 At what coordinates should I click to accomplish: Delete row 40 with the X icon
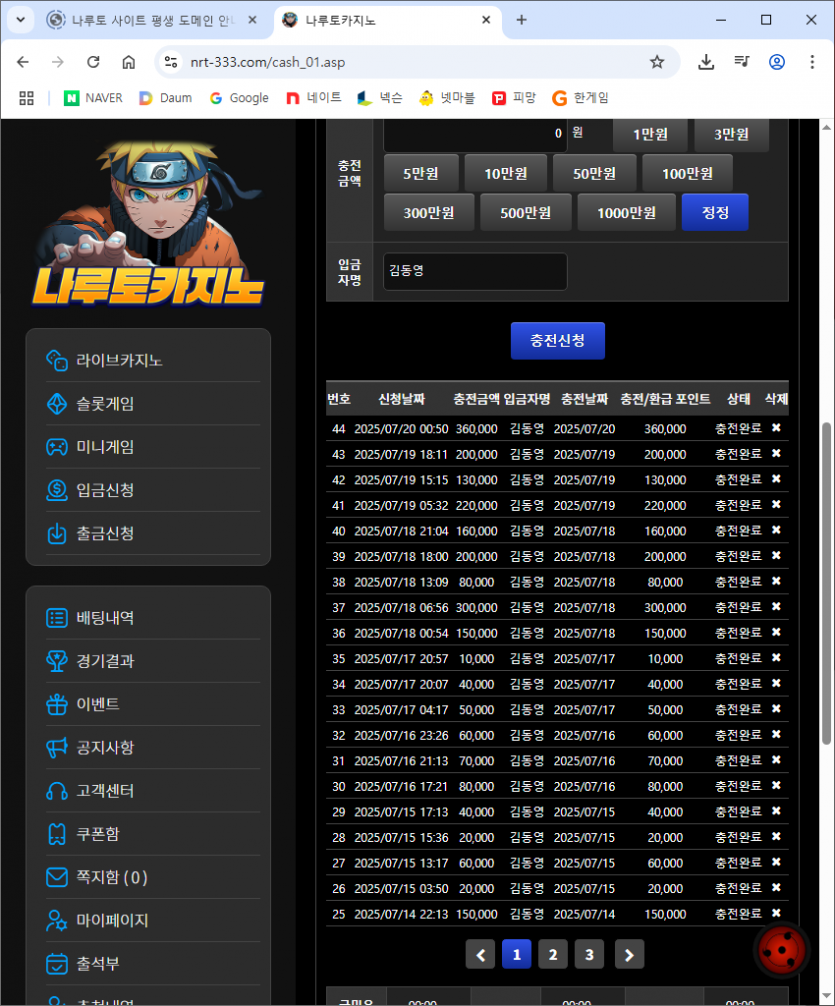click(776, 530)
